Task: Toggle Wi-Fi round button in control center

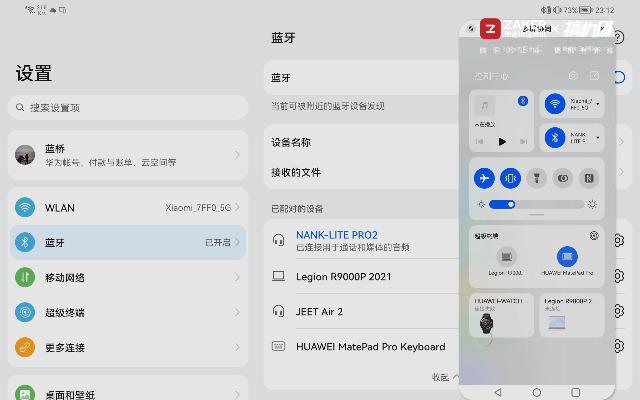Action: pyautogui.click(x=555, y=104)
